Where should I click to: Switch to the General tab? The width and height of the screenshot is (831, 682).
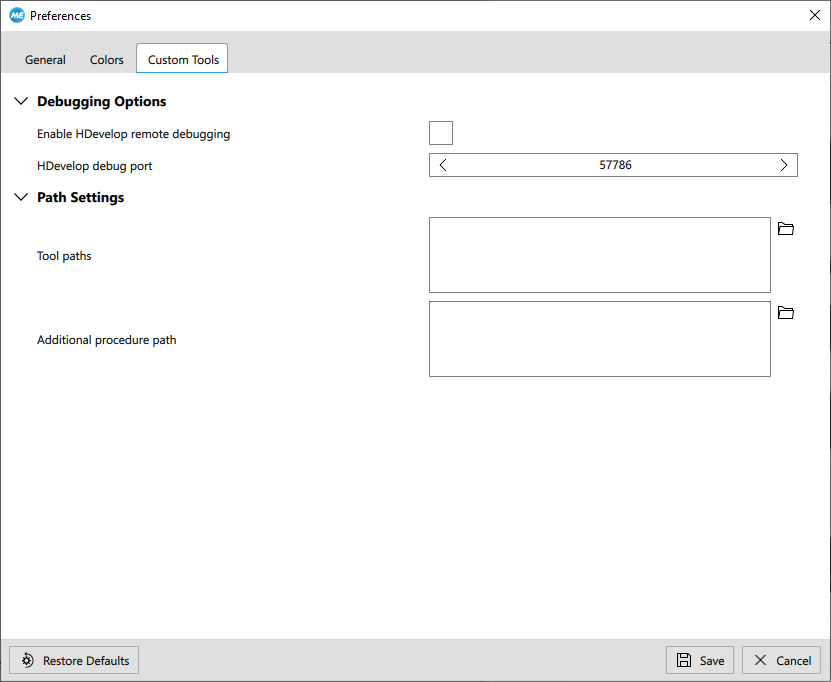point(45,60)
